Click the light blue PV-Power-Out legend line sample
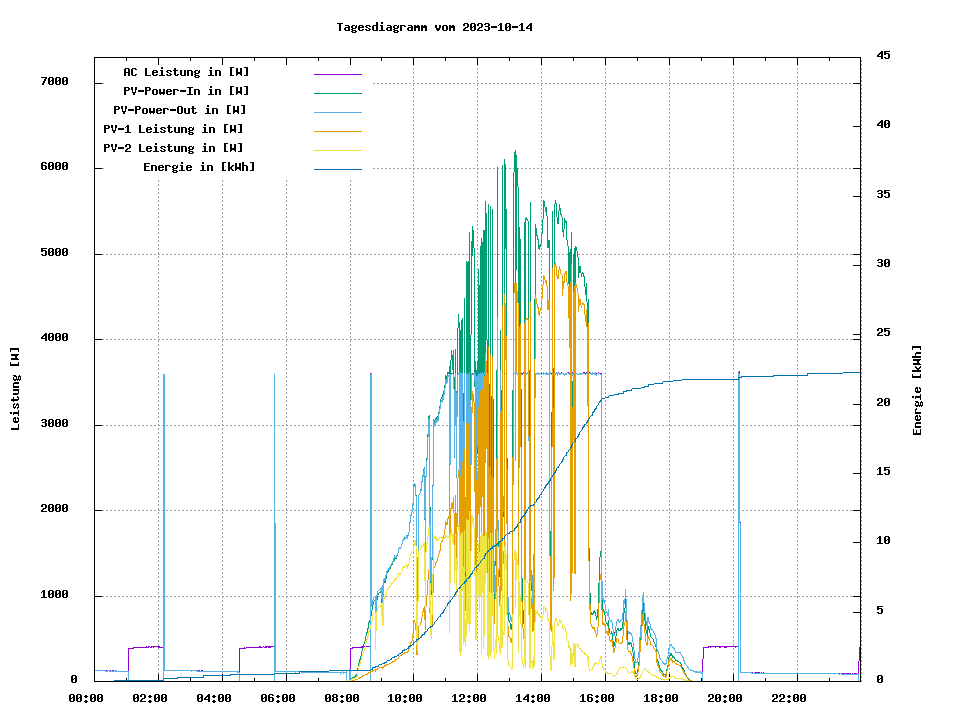Image resolution: width=960 pixels, height=720 pixels. 337,112
